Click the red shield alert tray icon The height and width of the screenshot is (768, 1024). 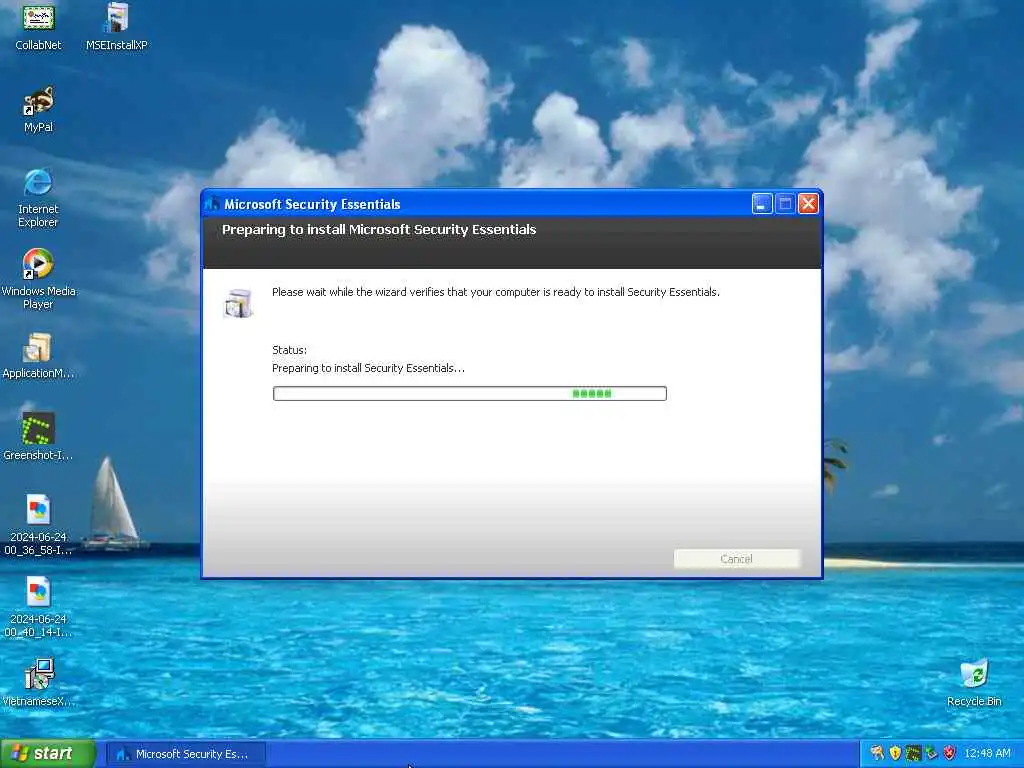pyautogui.click(x=950, y=753)
